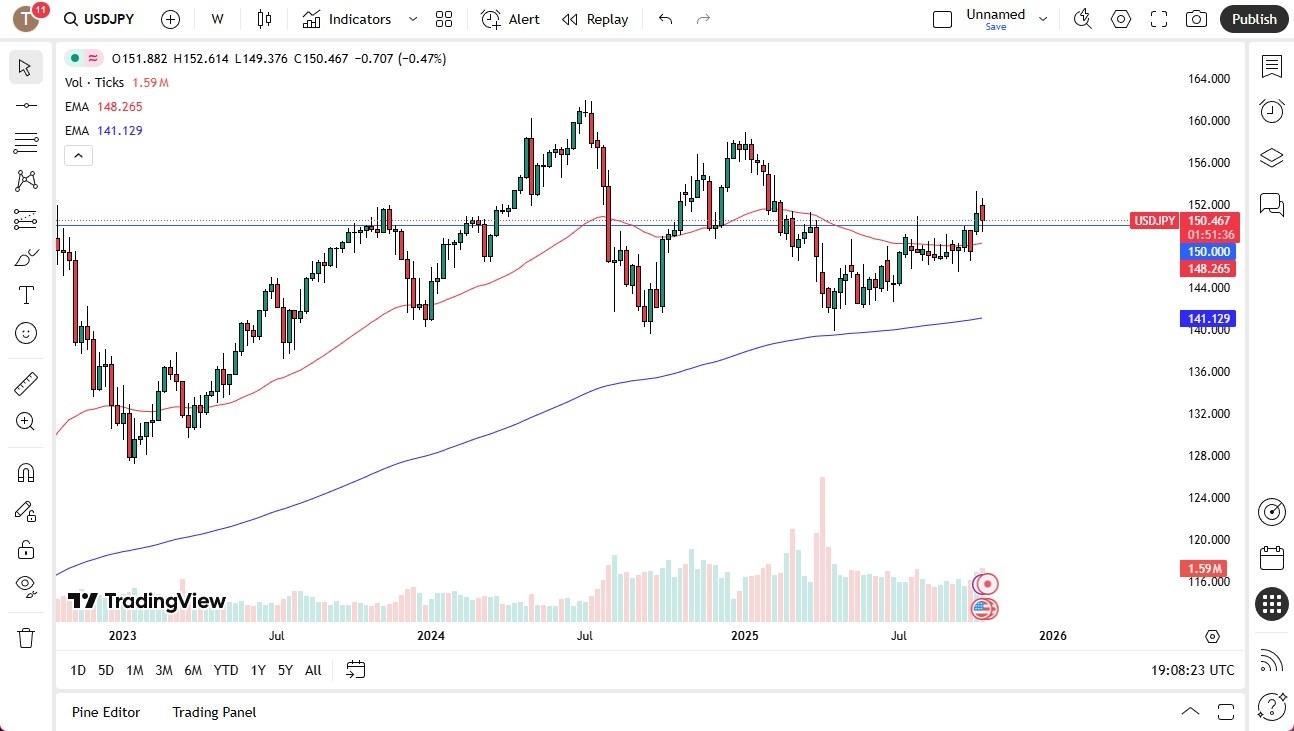Click the USDJPY symbol search field
This screenshot has width=1294, height=731.
tap(110, 18)
